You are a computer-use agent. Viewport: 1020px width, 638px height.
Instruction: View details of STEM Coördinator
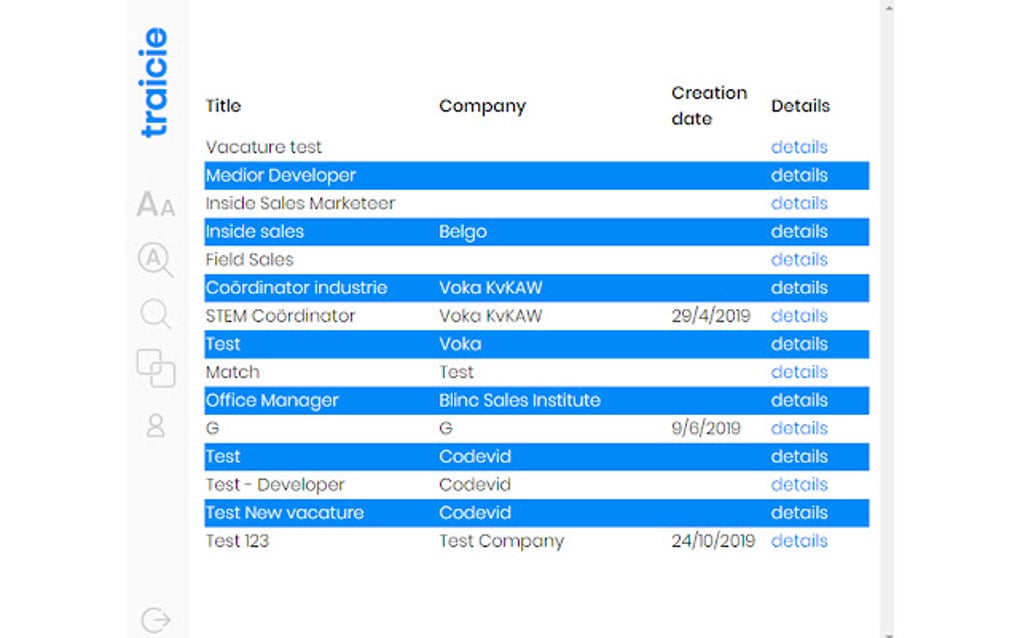coord(799,316)
